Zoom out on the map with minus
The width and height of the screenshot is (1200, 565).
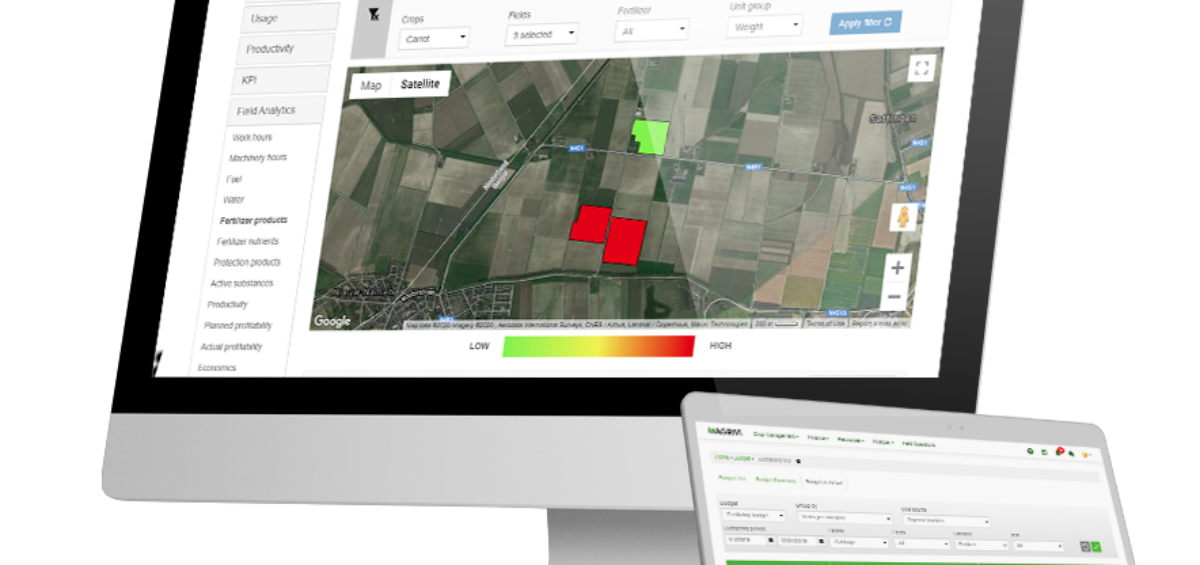point(895,297)
